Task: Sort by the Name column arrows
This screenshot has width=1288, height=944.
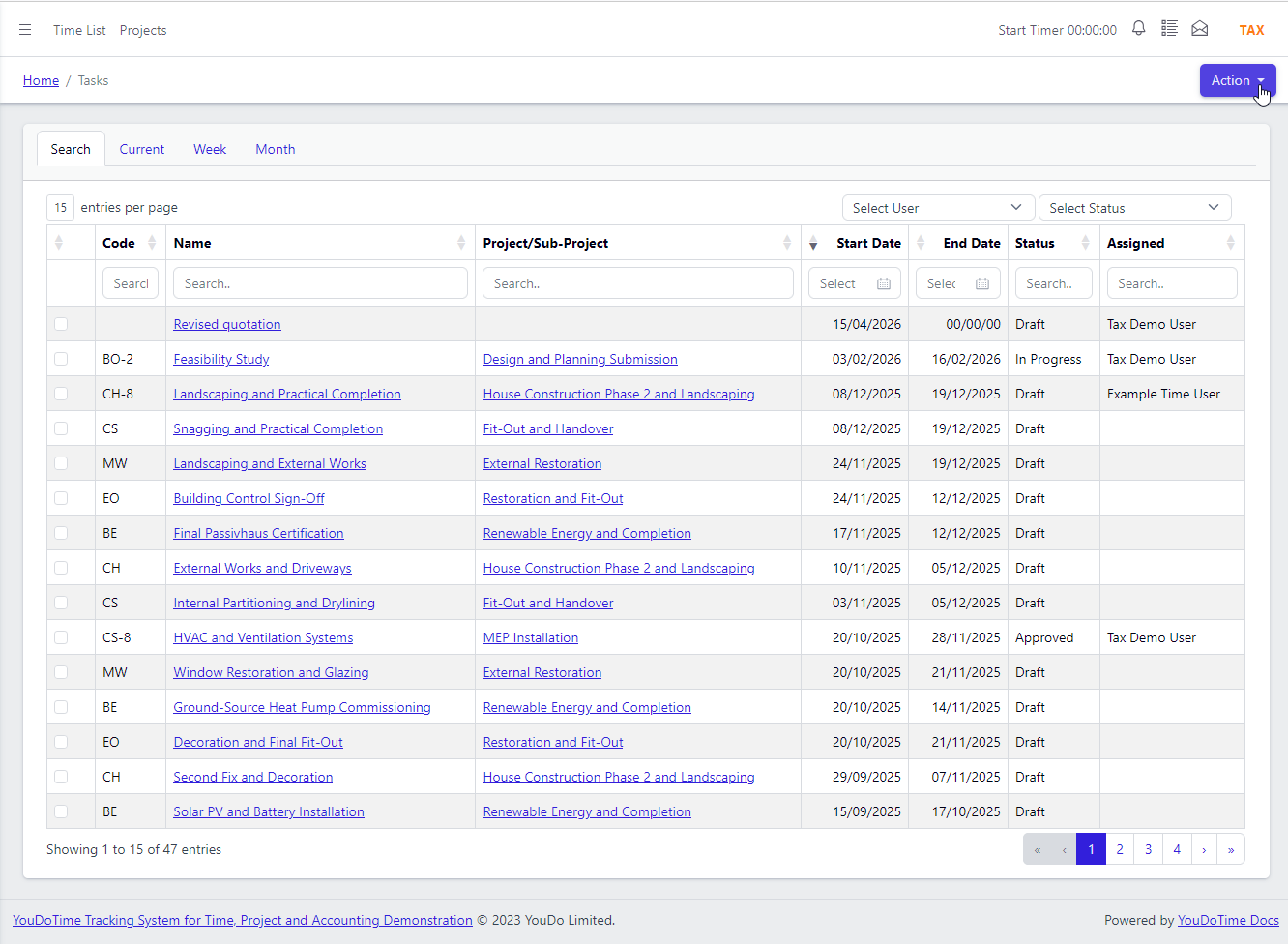Action: click(461, 243)
